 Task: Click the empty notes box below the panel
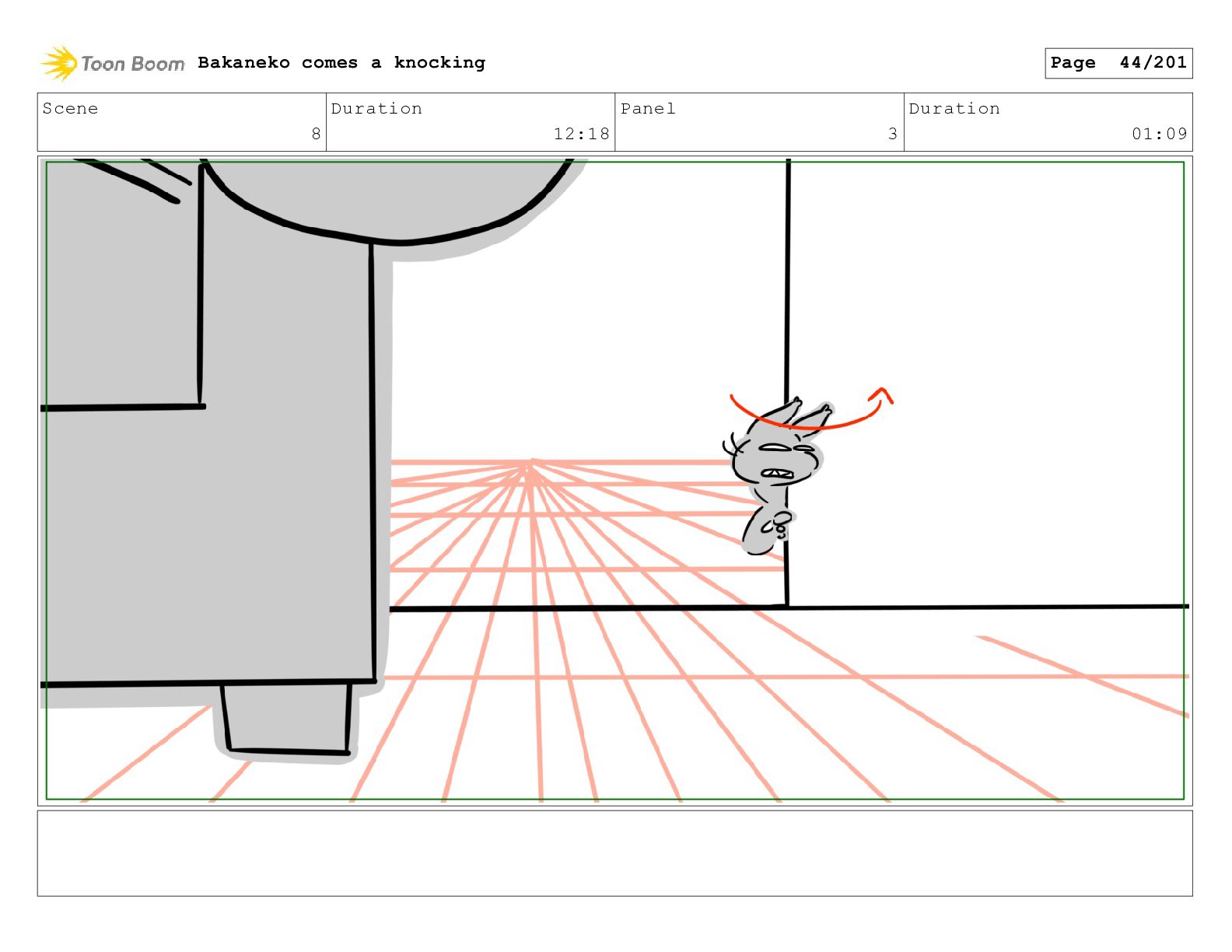point(614,853)
